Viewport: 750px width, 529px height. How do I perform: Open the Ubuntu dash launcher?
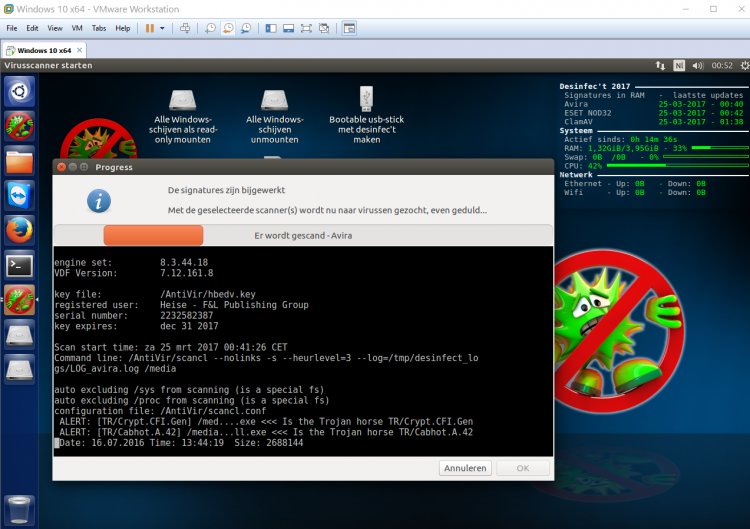click(20, 92)
